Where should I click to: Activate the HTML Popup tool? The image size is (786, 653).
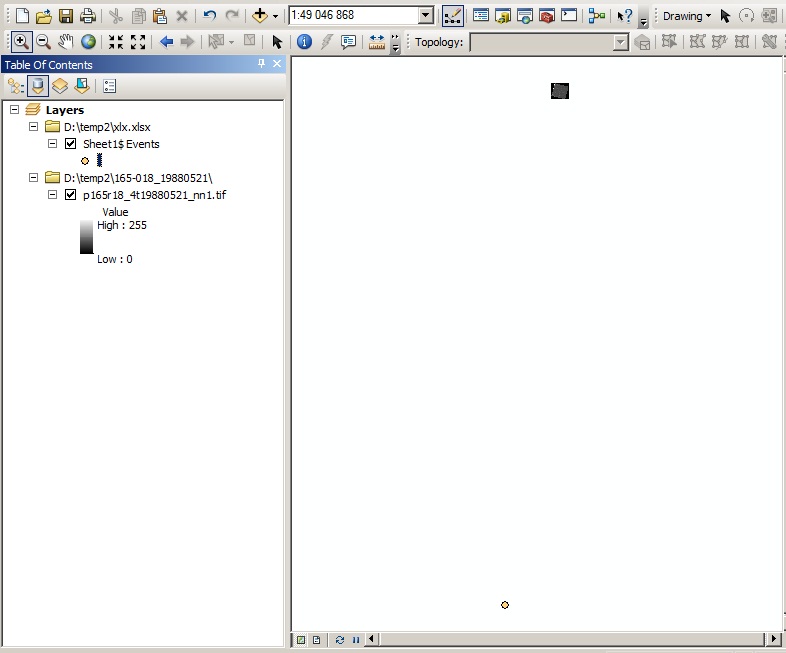coord(348,42)
